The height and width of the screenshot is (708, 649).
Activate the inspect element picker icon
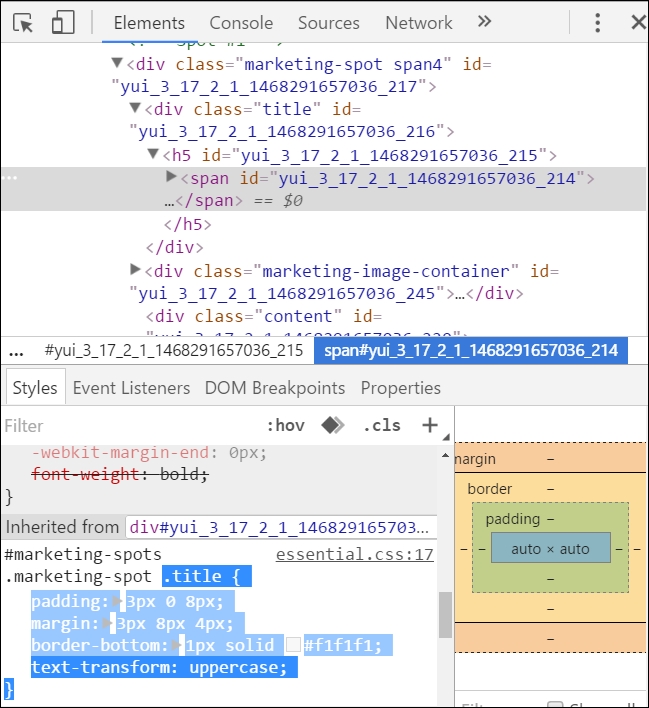pyautogui.click(x=23, y=22)
